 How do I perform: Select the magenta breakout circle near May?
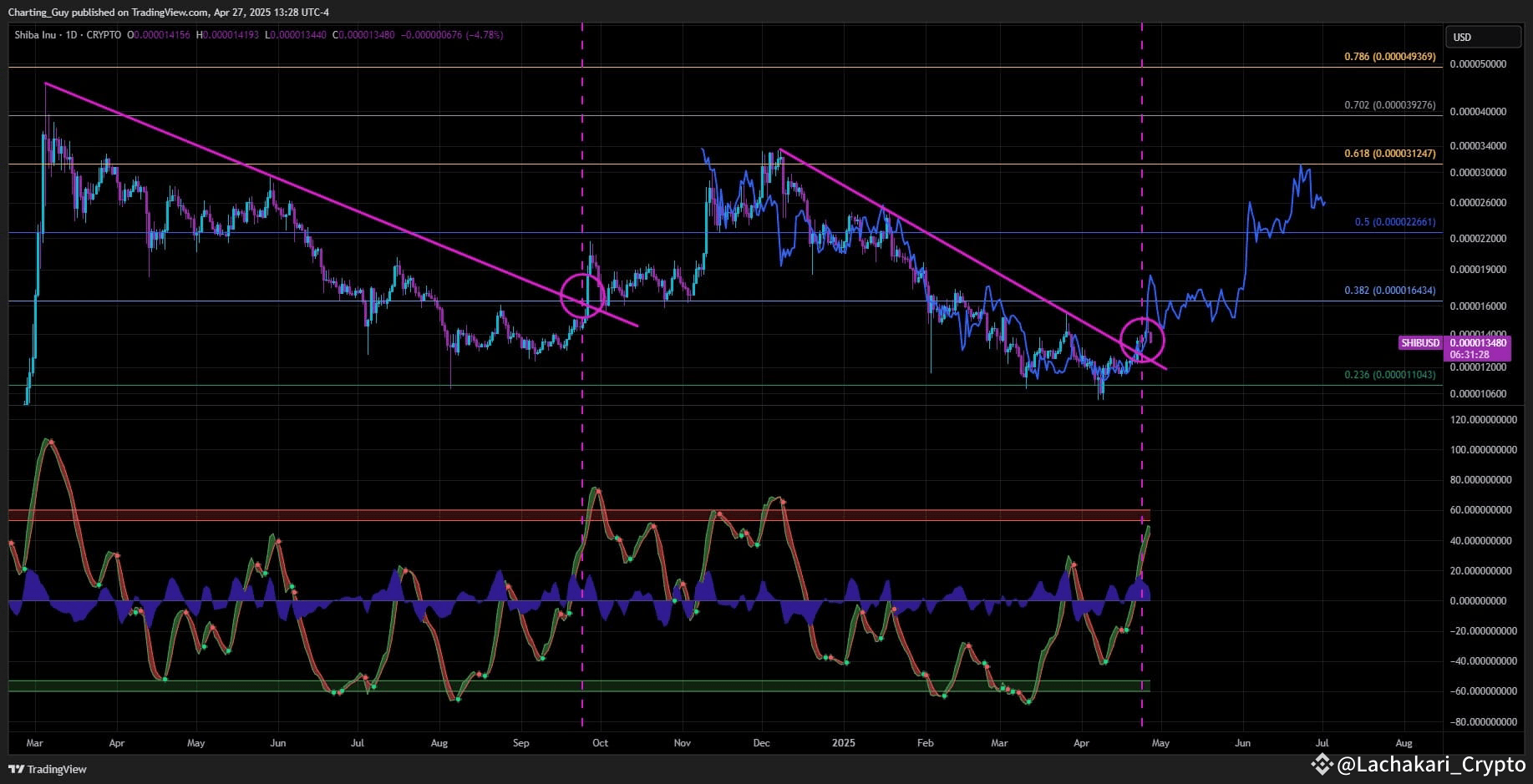[x=1141, y=340]
